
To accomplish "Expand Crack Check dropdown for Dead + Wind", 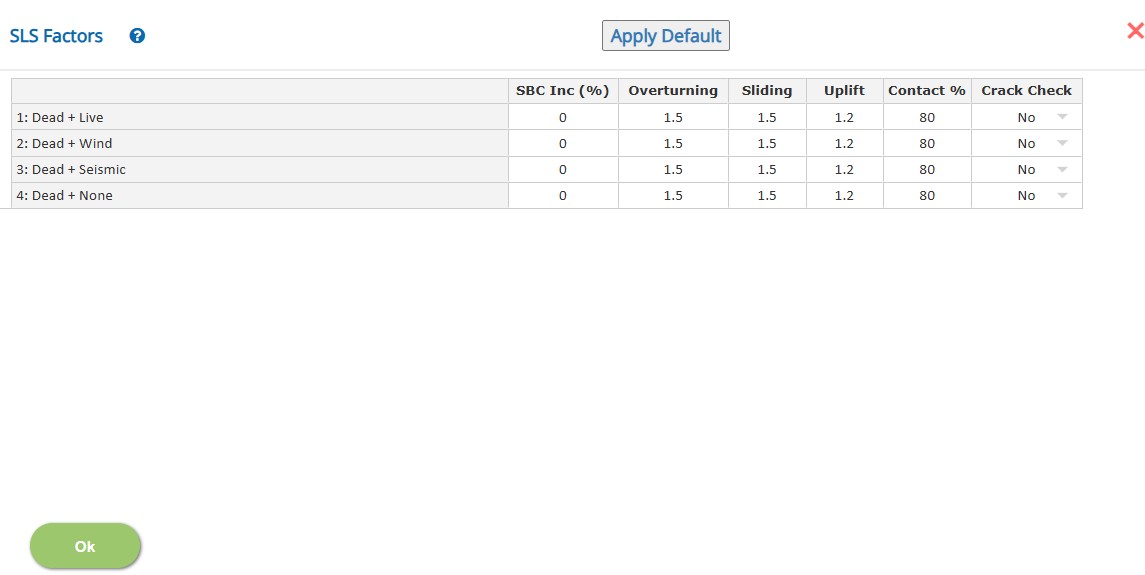I will point(1062,143).
